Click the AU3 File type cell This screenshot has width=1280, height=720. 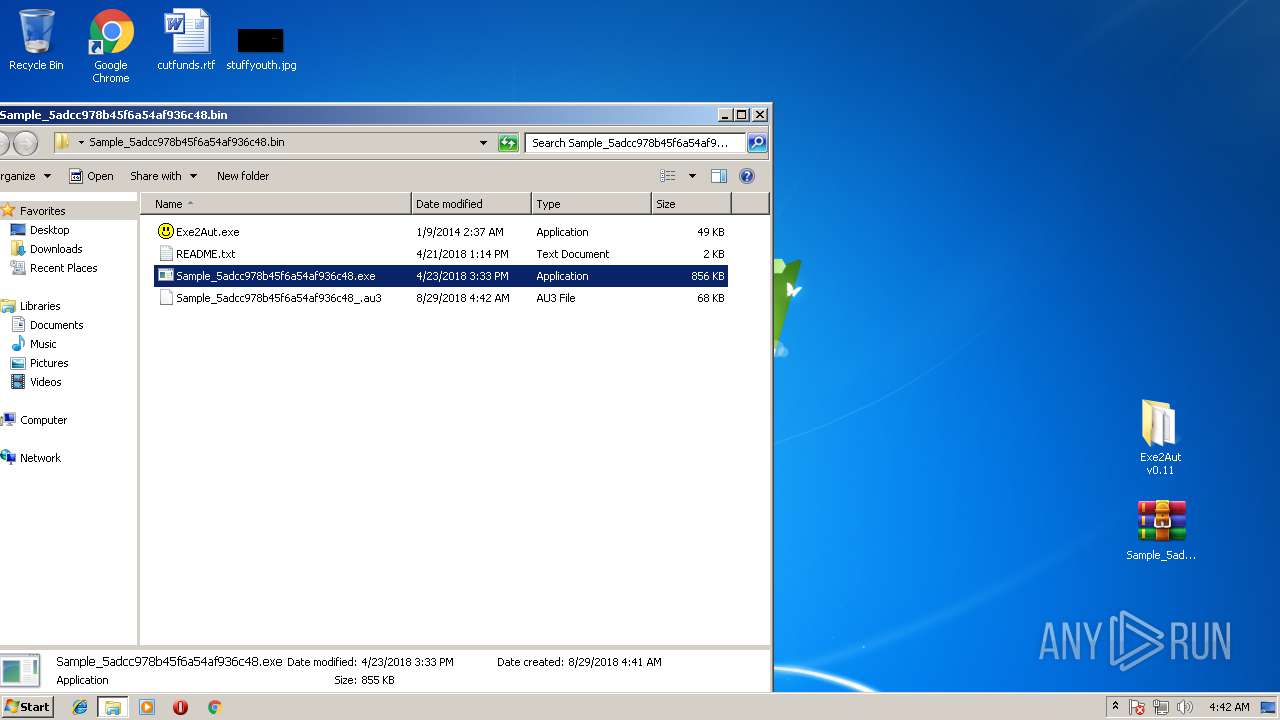[x=556, y=298]
